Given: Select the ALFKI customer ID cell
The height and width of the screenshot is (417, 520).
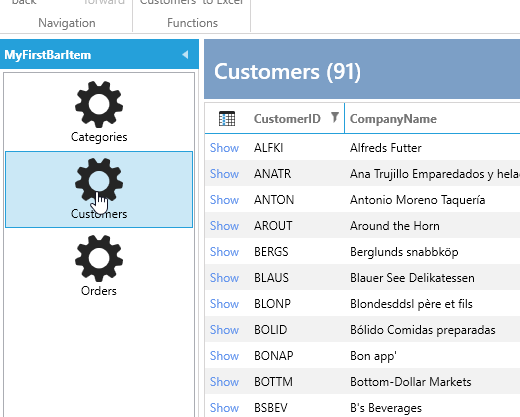Looking at the screenshot, I should click(268, 148).
